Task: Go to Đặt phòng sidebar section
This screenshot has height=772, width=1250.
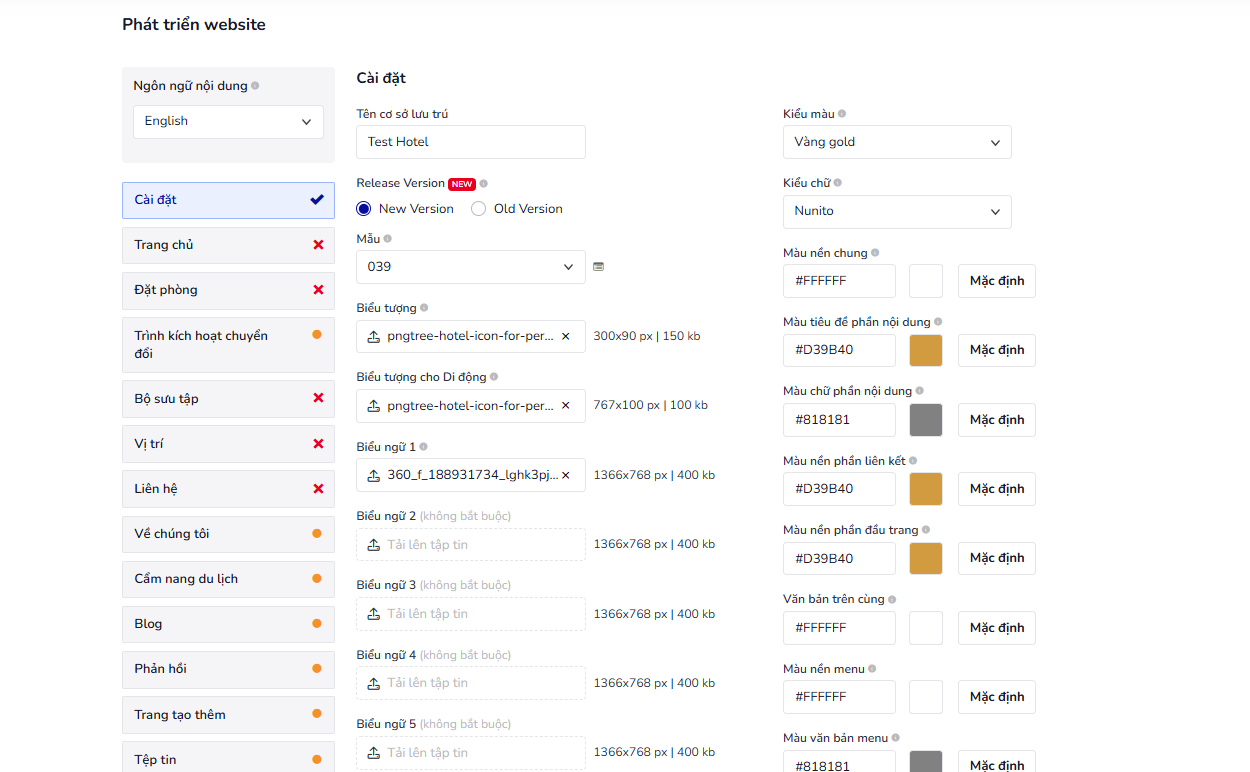Action: click(228, 290)
